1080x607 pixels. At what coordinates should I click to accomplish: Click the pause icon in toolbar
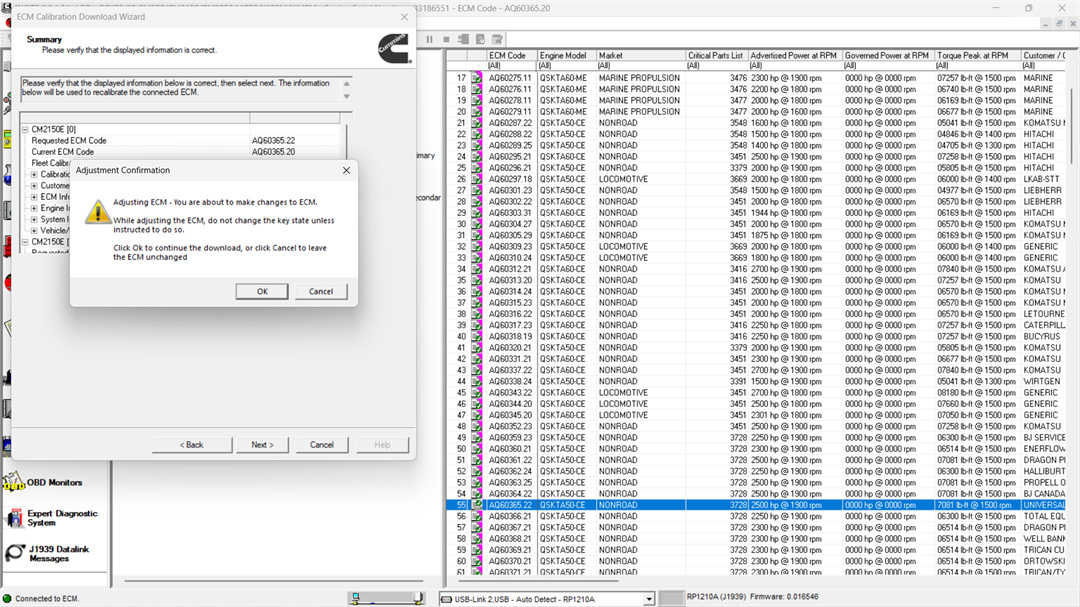[430, 39]
